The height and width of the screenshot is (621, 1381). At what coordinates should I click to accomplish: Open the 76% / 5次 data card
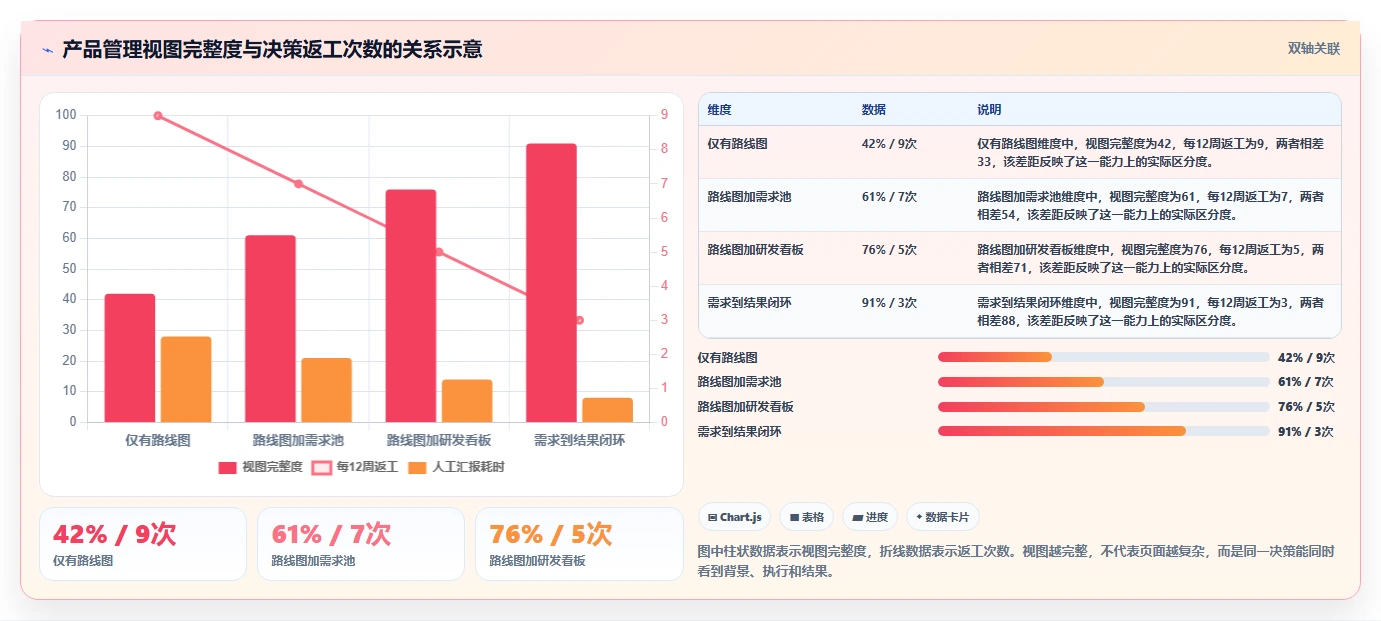pyautogui.click(x=578, y=544)
